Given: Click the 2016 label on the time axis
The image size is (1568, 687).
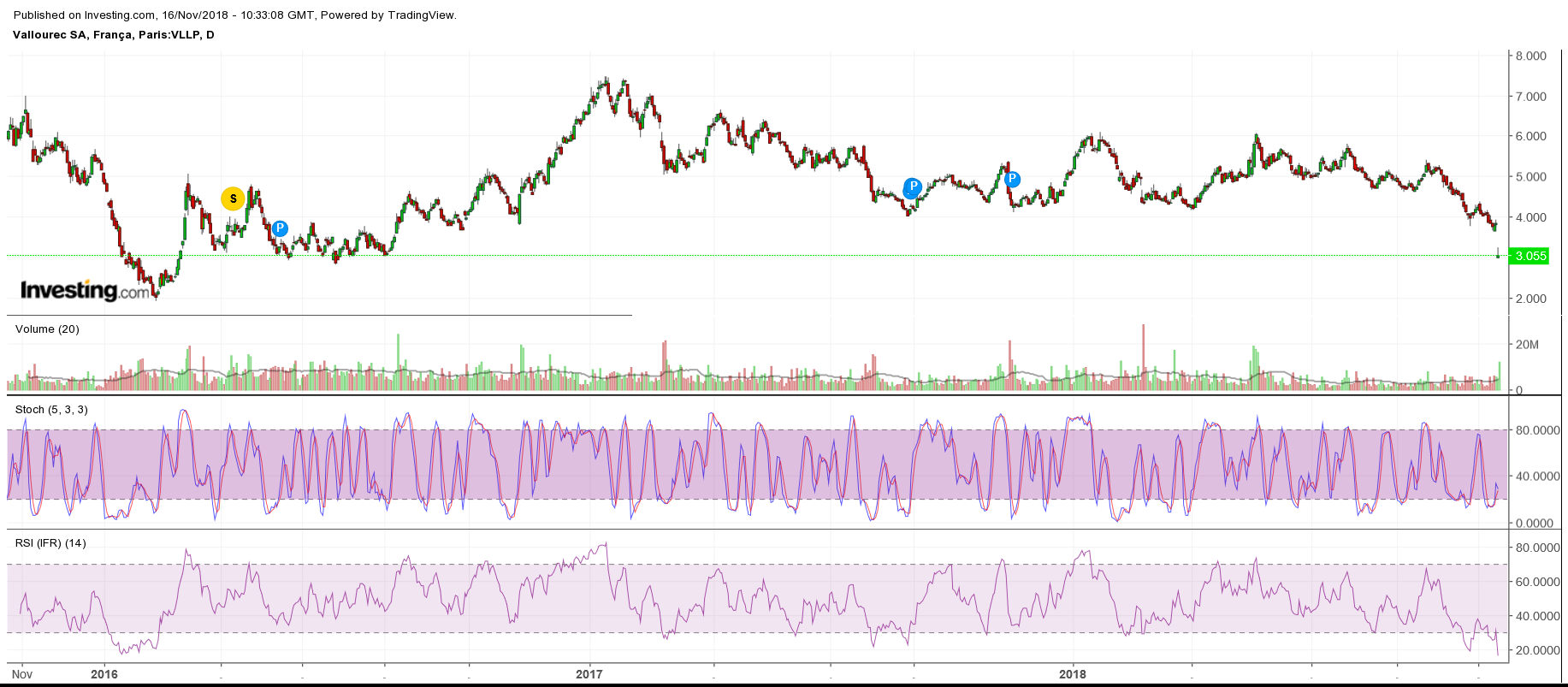Looking at the screenshot, I should [x=104, y=674].
